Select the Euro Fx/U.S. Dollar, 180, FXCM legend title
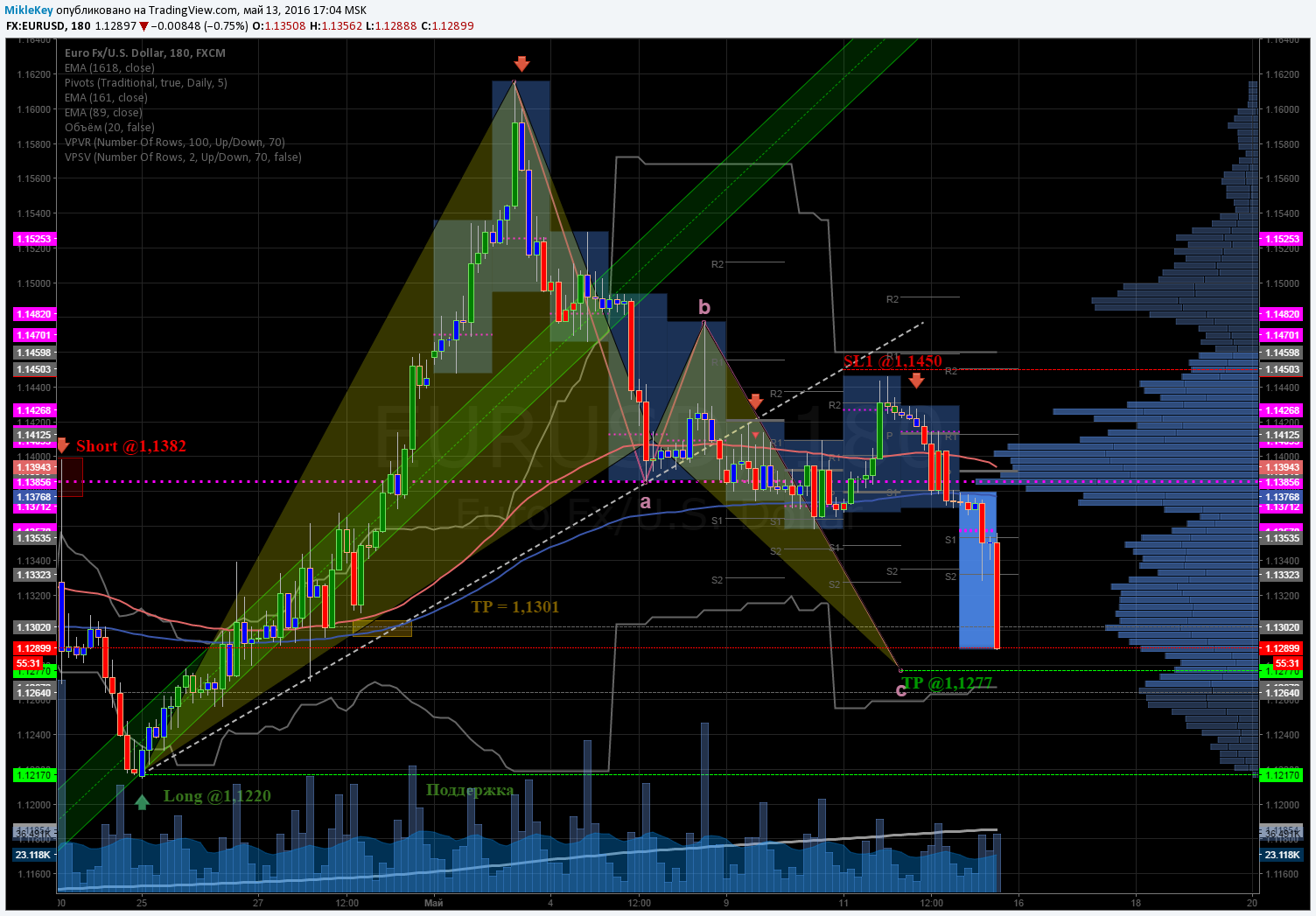1316x916 pixels. pos(145,52)
